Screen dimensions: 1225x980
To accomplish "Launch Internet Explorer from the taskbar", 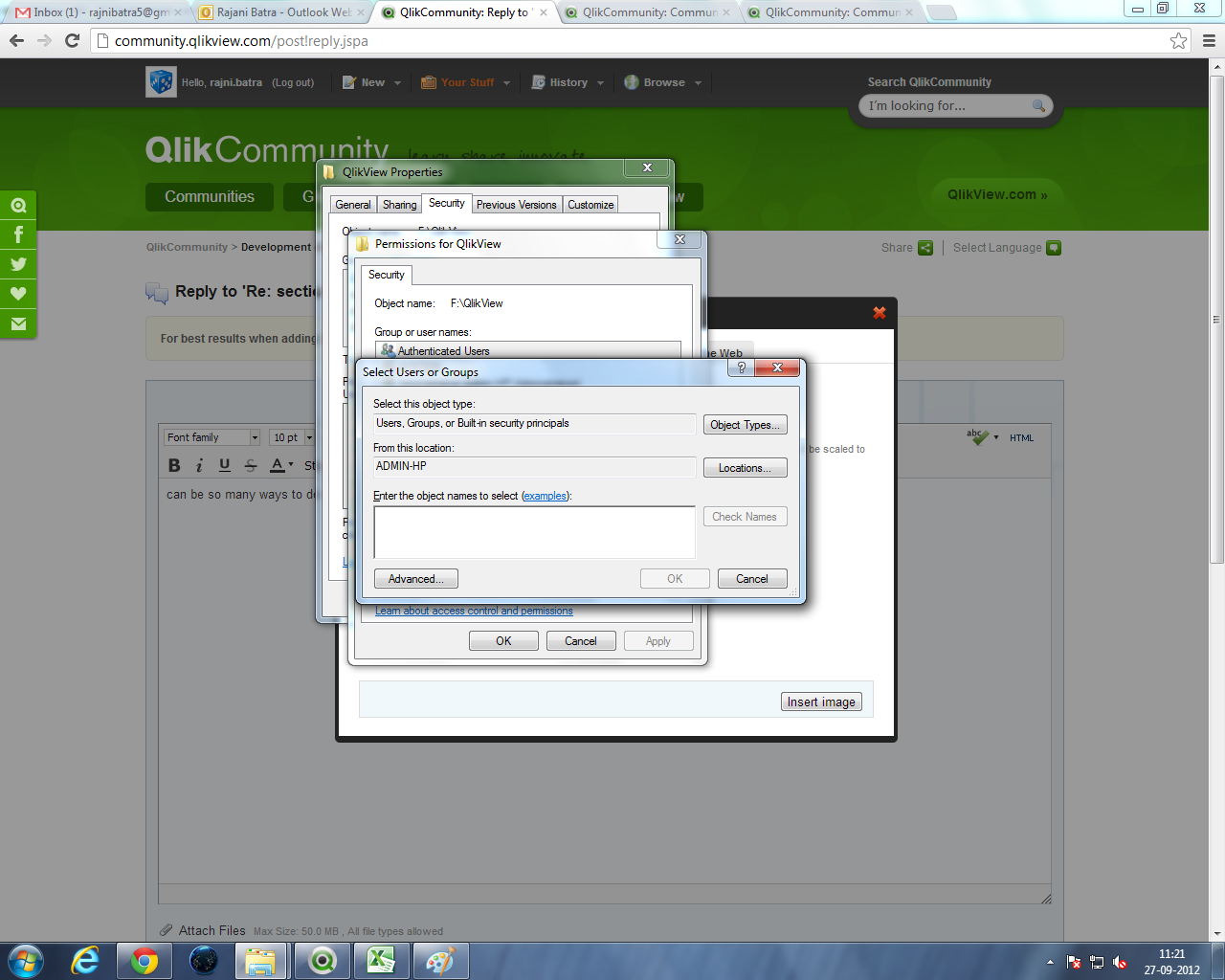I will (x=85, y=960).
